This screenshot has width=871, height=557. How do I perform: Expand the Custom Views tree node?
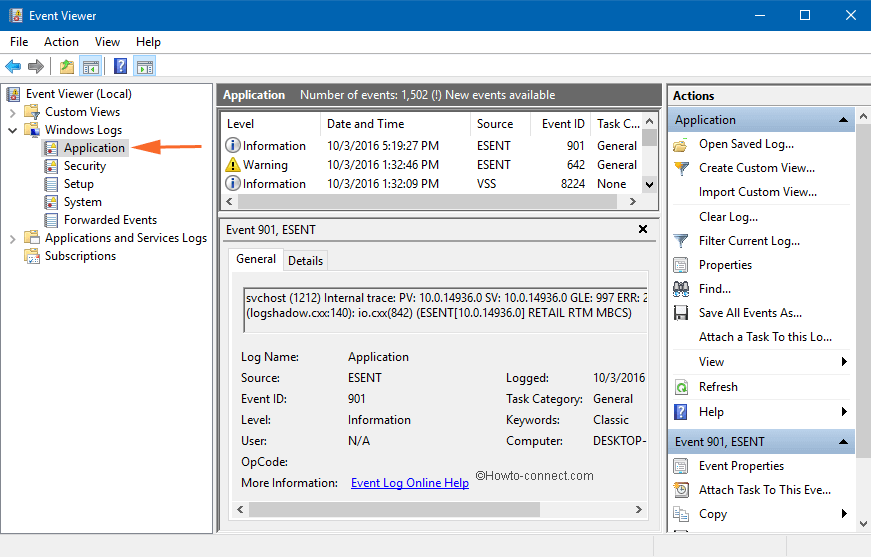click(13, 113)
